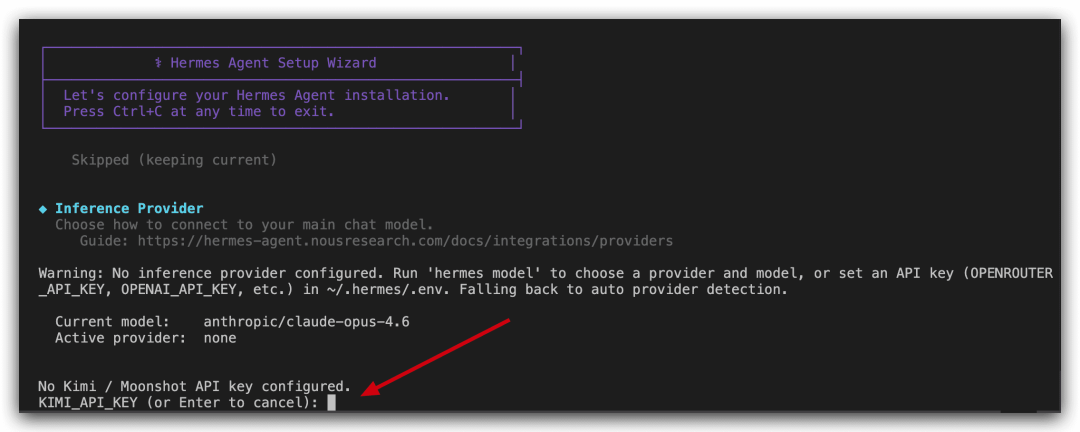
Task: Click the KIMI_API_KEY input cursor
Action: pyautogui.click(x=331, y=402)
